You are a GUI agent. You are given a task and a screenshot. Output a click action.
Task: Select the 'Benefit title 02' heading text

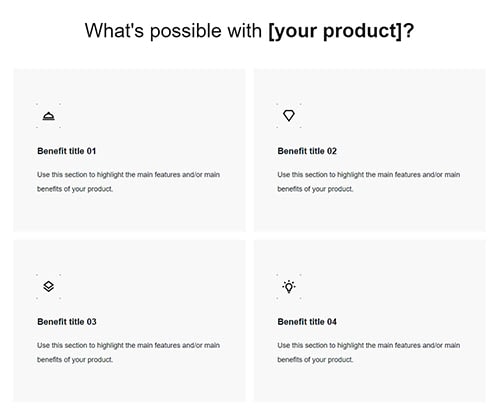point(307,151)
